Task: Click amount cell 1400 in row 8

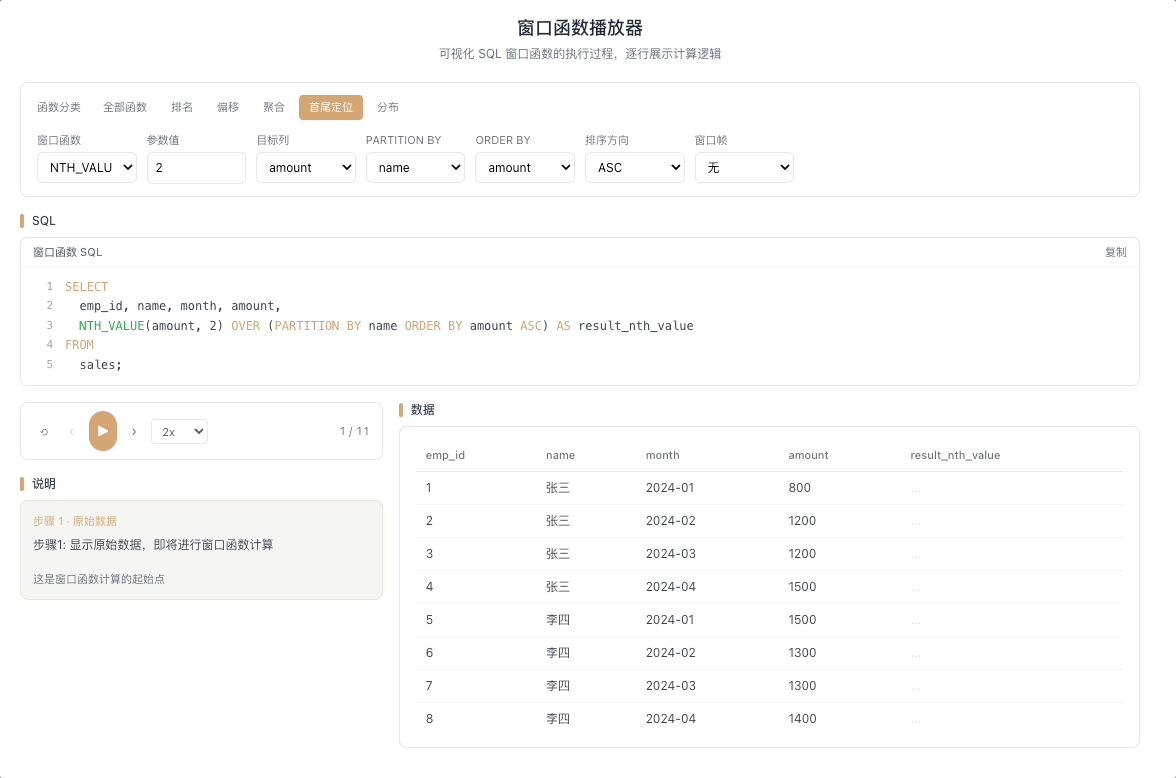Action: (x=802, y=719)
